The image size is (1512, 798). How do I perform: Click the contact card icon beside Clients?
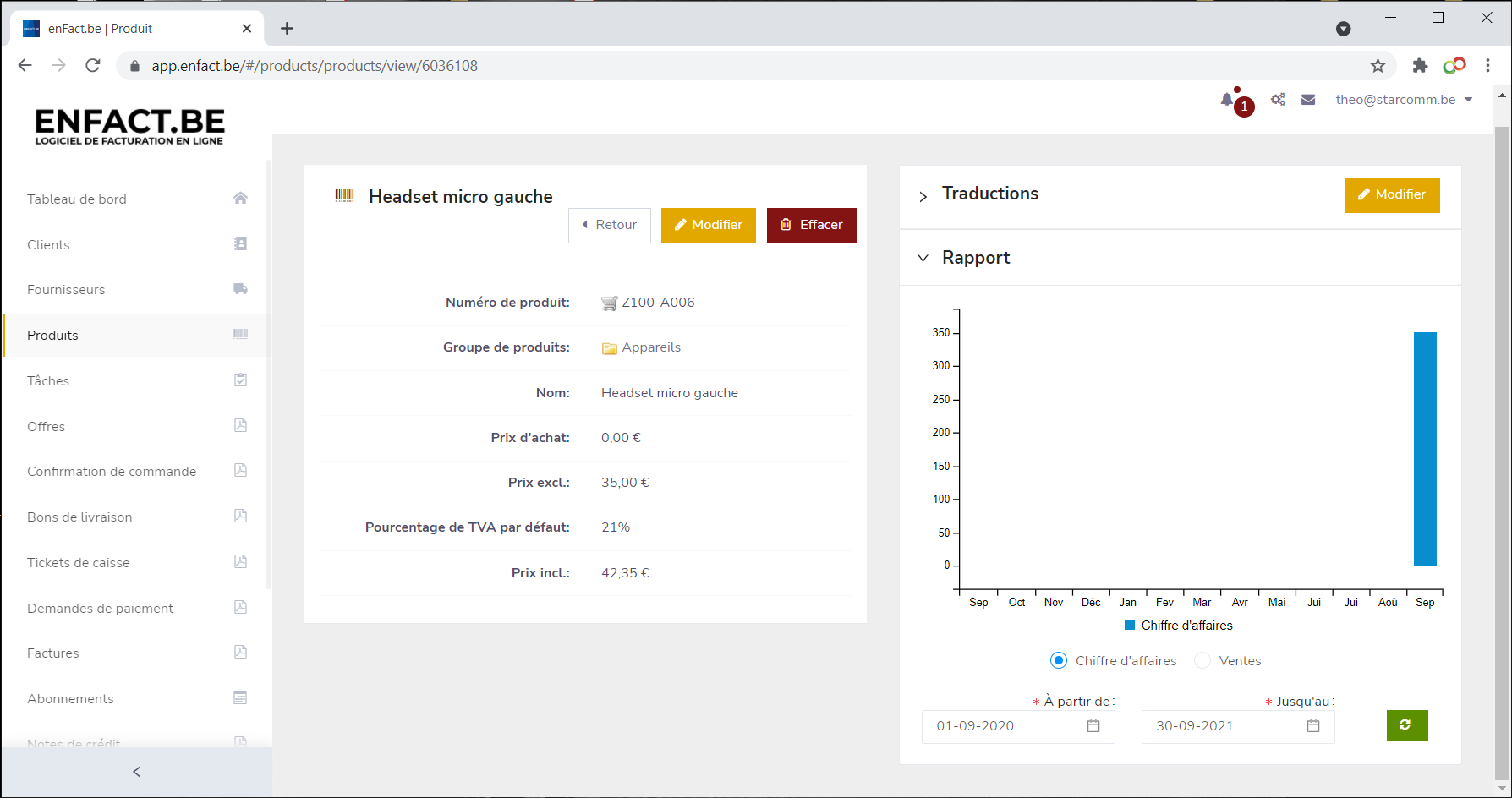click(240, 243)
